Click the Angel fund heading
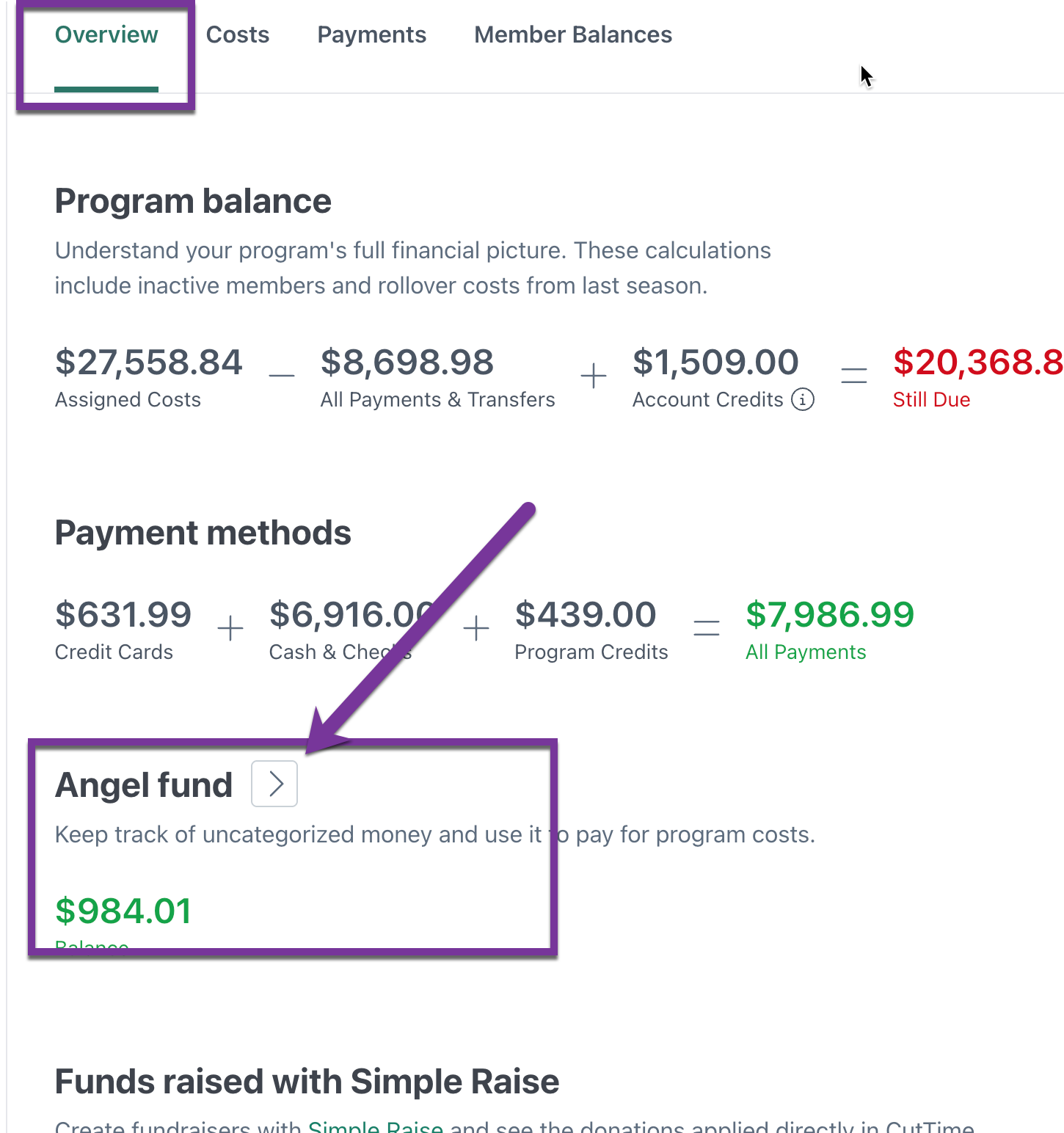Viewport: 1064px width, 1133px height. pyautogui.click(x=144, y=785)
